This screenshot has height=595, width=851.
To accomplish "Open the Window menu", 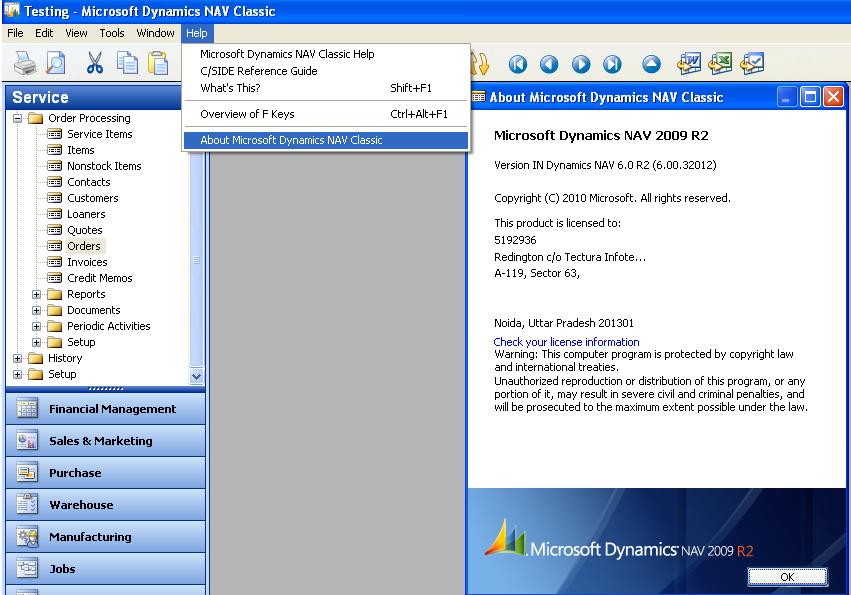I will [155, 33].
